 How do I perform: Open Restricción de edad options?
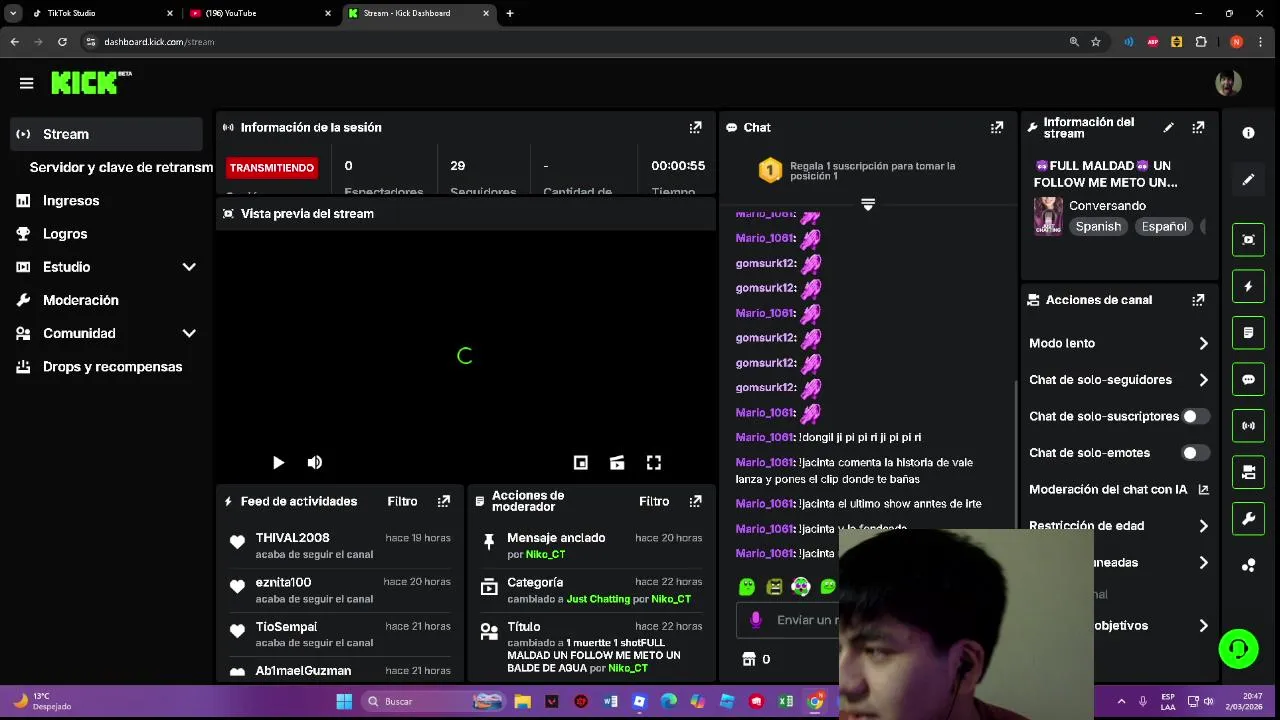(1119, 526)
